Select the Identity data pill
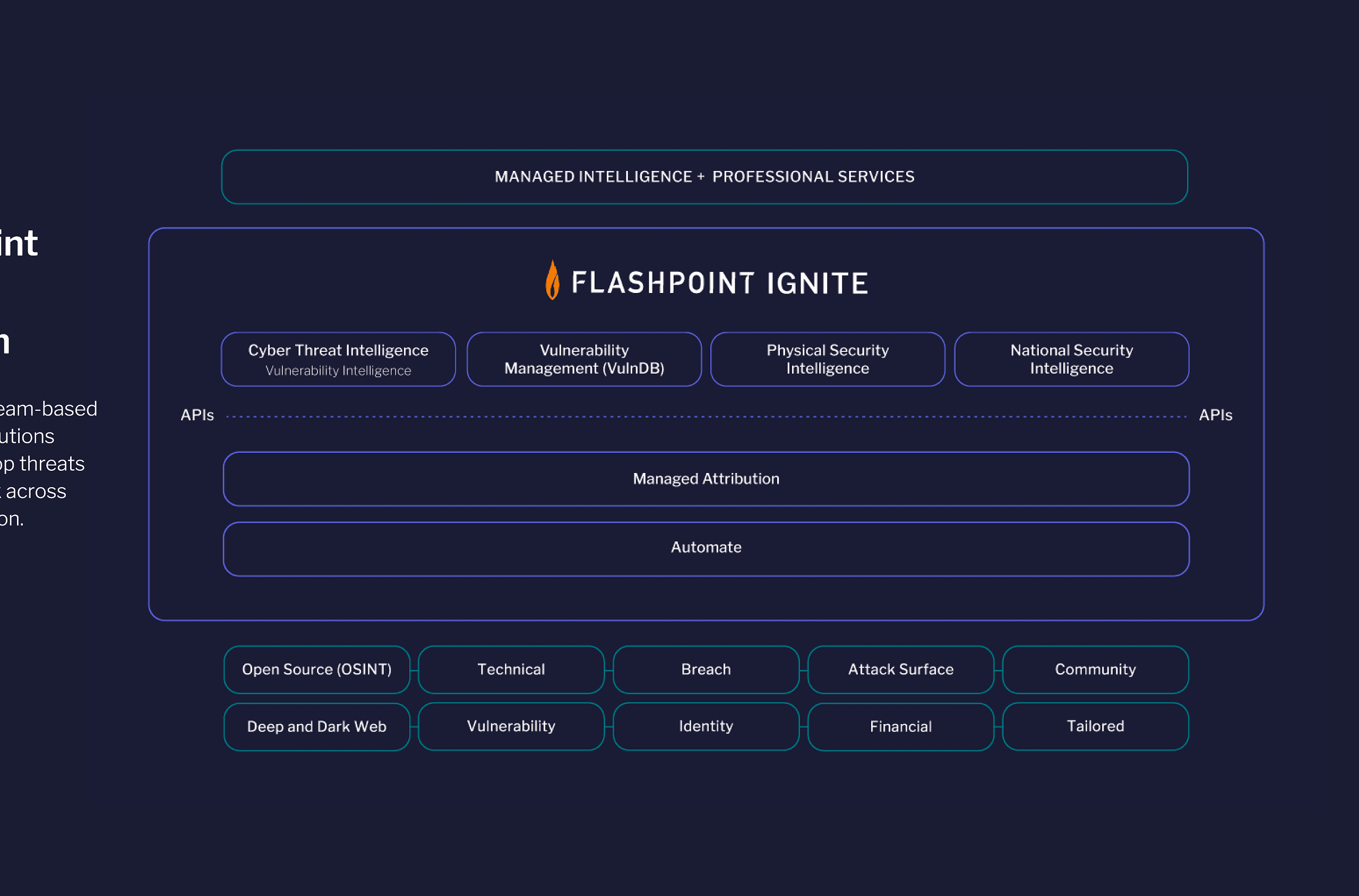This screenshot has width=1359, height=896. [x=706, y=726]
